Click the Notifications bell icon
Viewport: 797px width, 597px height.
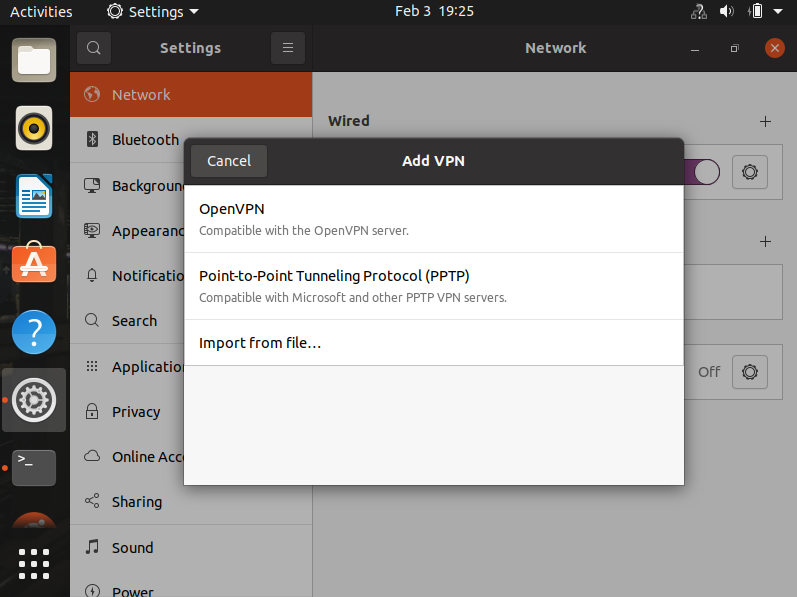coord(92,275)
